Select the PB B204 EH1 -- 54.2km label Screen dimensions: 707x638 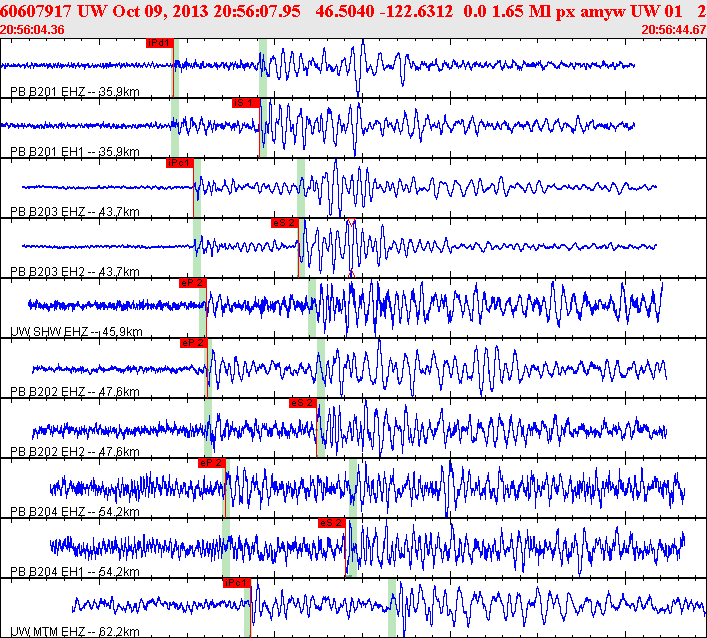75,572
